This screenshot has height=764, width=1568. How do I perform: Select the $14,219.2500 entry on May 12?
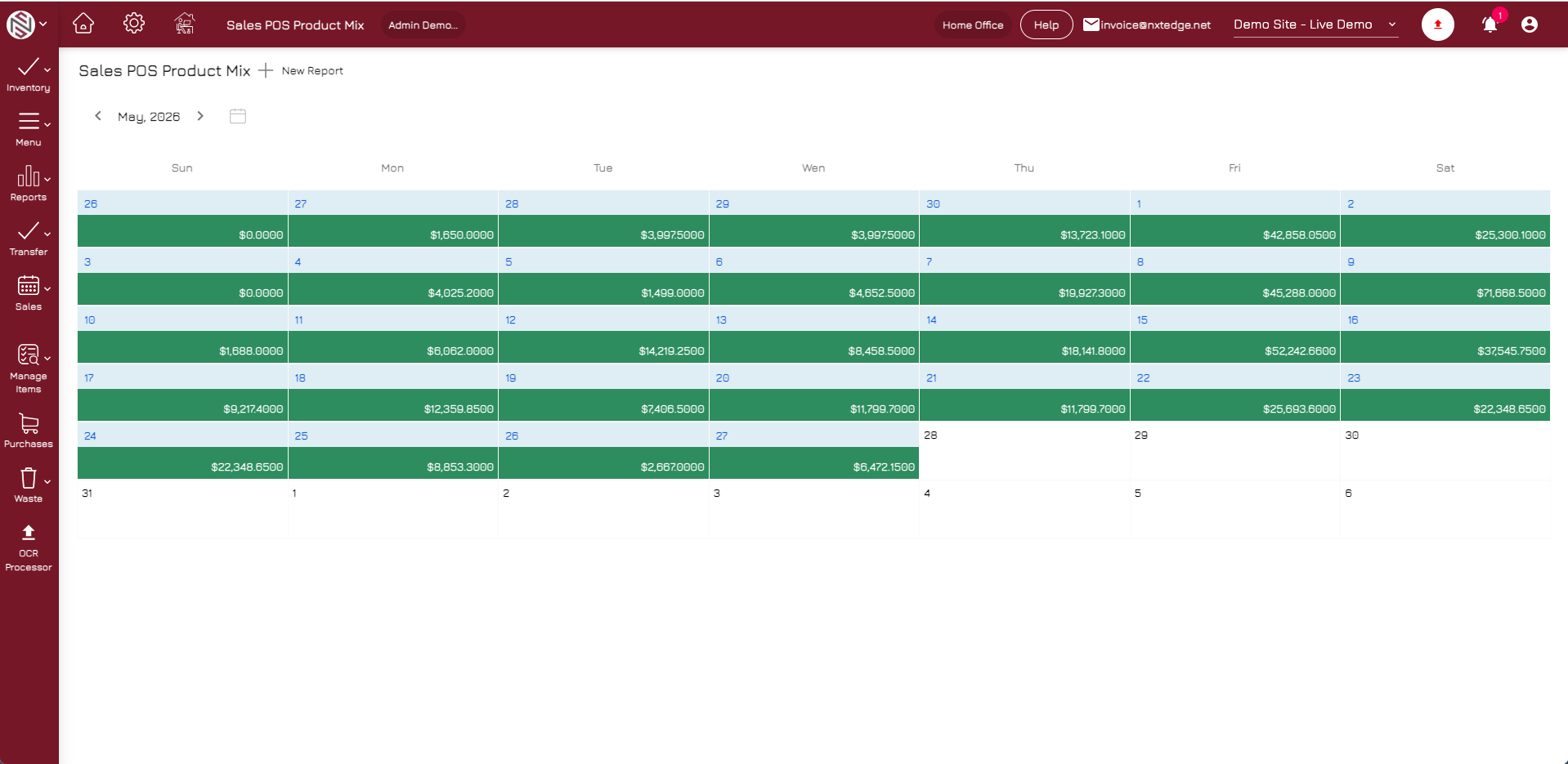click(x=603, y=346)
